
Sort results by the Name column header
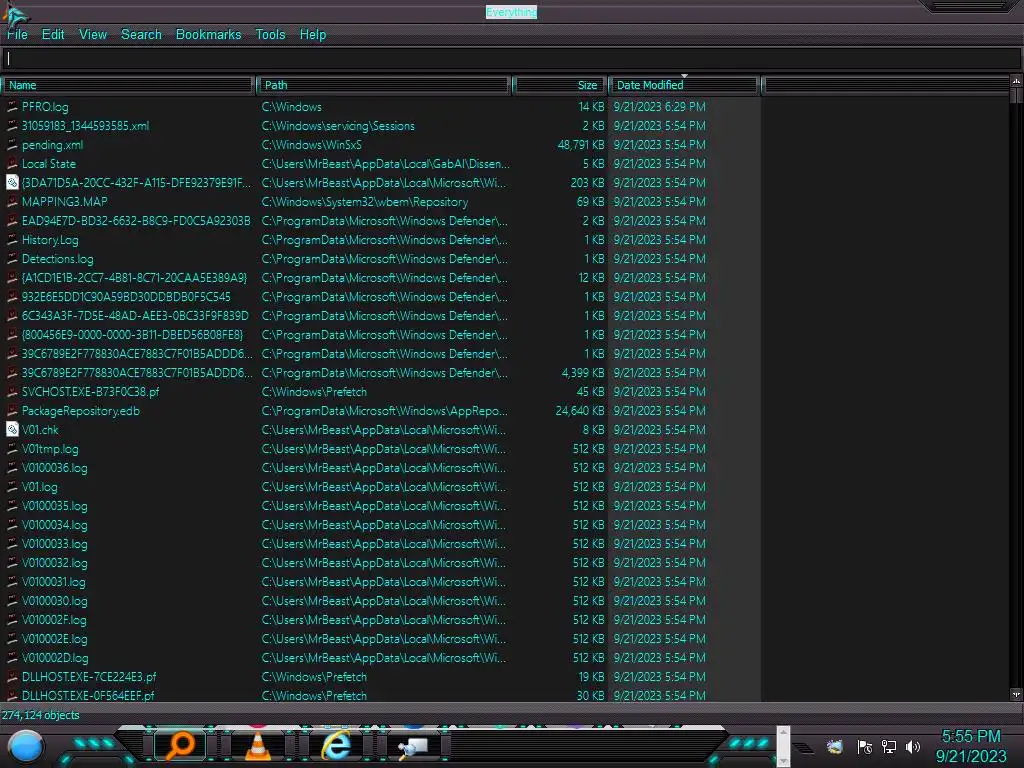(x=129, y=85)
